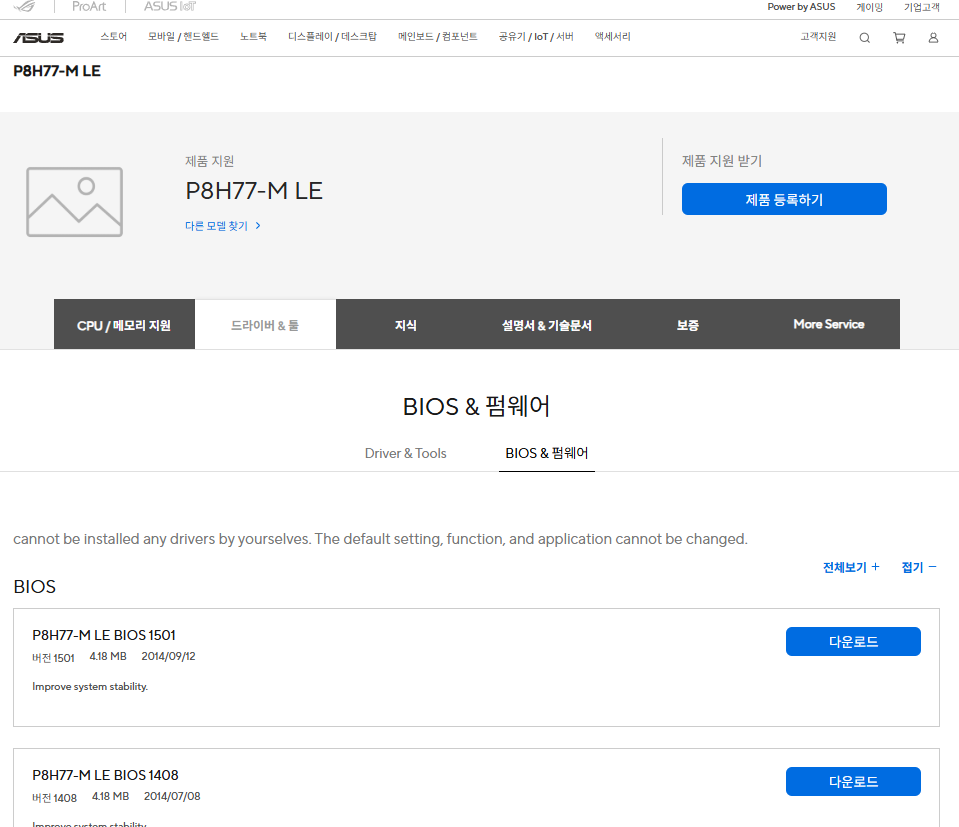Switch to the 지식 tab
This screenshot has width=959, height=827.
406,324
